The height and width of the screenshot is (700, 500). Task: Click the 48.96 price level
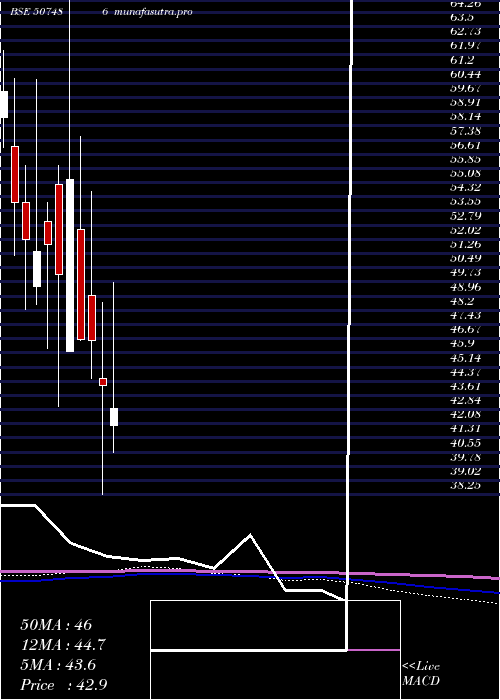[x=465, y=287]
